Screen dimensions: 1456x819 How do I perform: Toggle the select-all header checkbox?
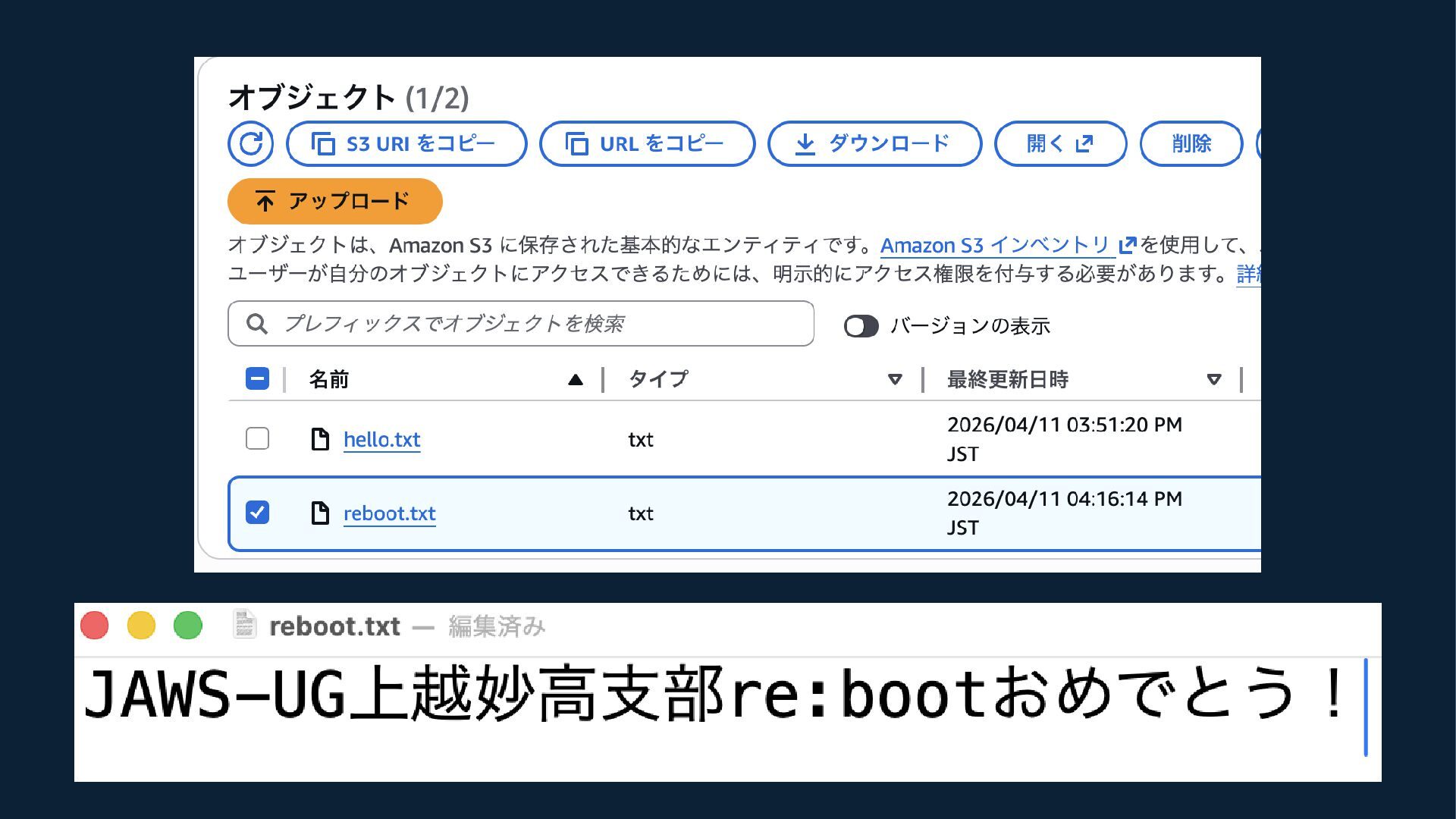tap(257, 378)
